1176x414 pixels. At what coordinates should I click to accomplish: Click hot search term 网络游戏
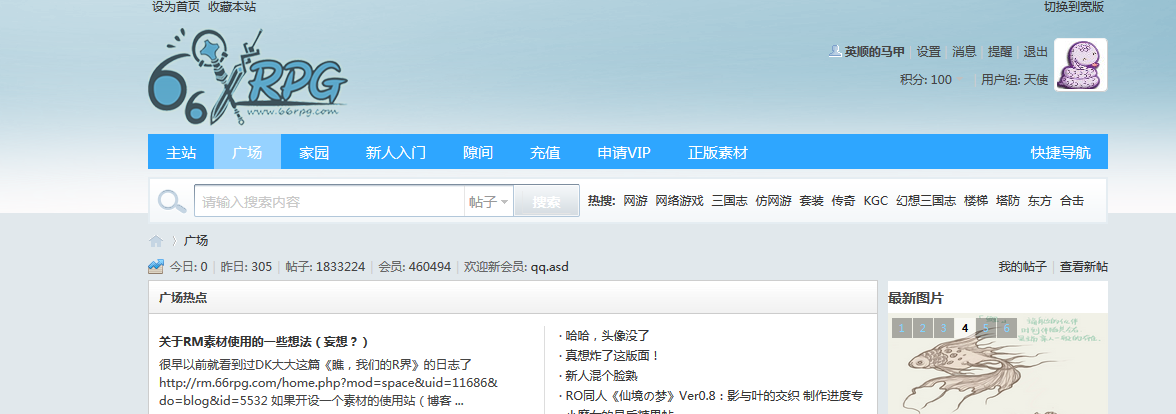[680, 201]
